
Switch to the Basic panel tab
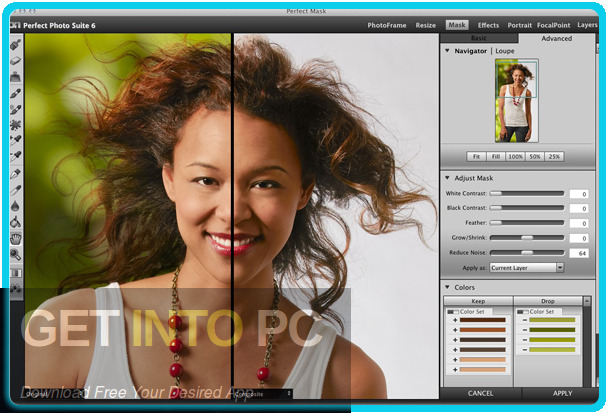click(479, 38)
